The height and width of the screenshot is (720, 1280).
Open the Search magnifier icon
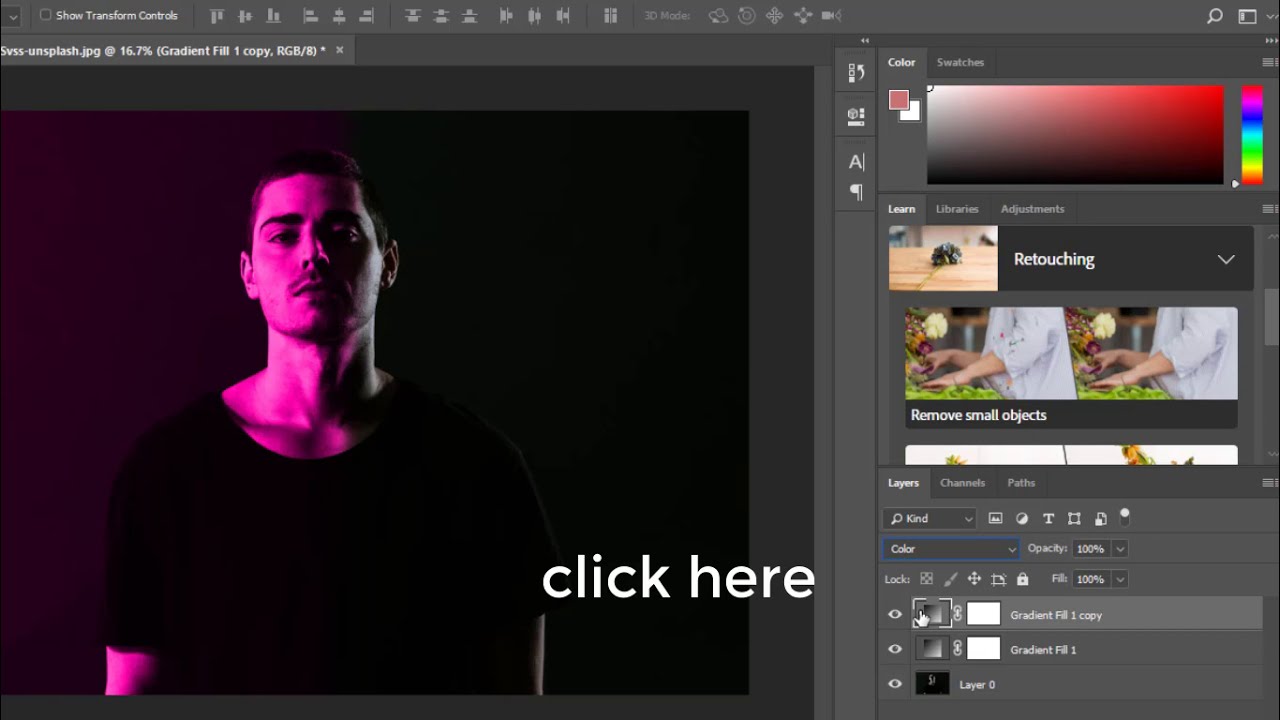[x=1215, y=16]
